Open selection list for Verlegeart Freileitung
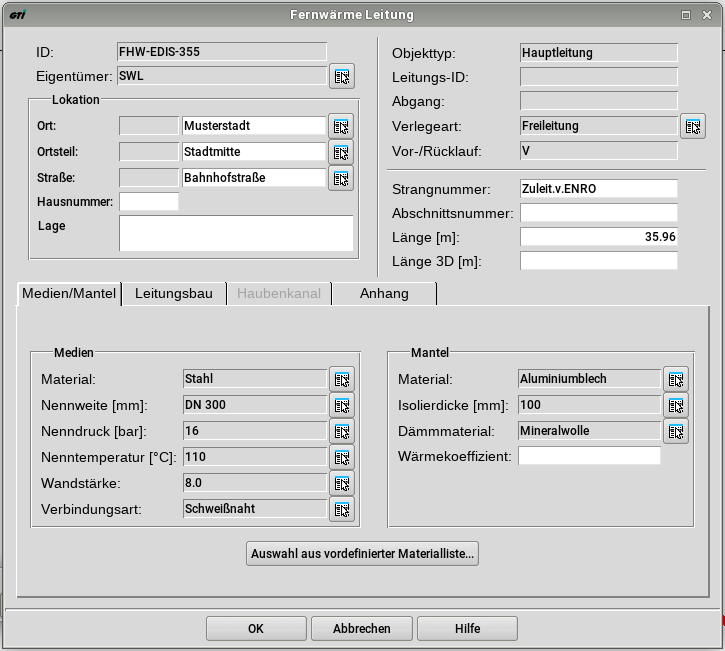 point(693,126)
